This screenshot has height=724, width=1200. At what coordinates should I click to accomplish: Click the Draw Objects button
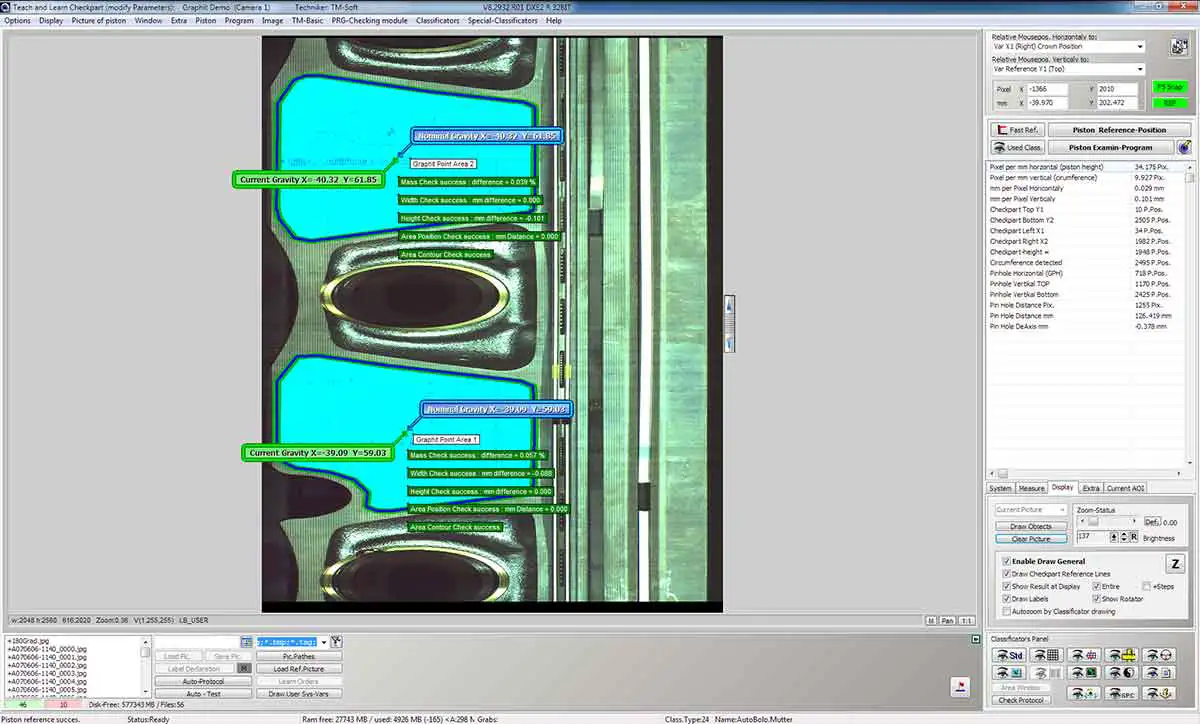click(x=1031, y=526)
